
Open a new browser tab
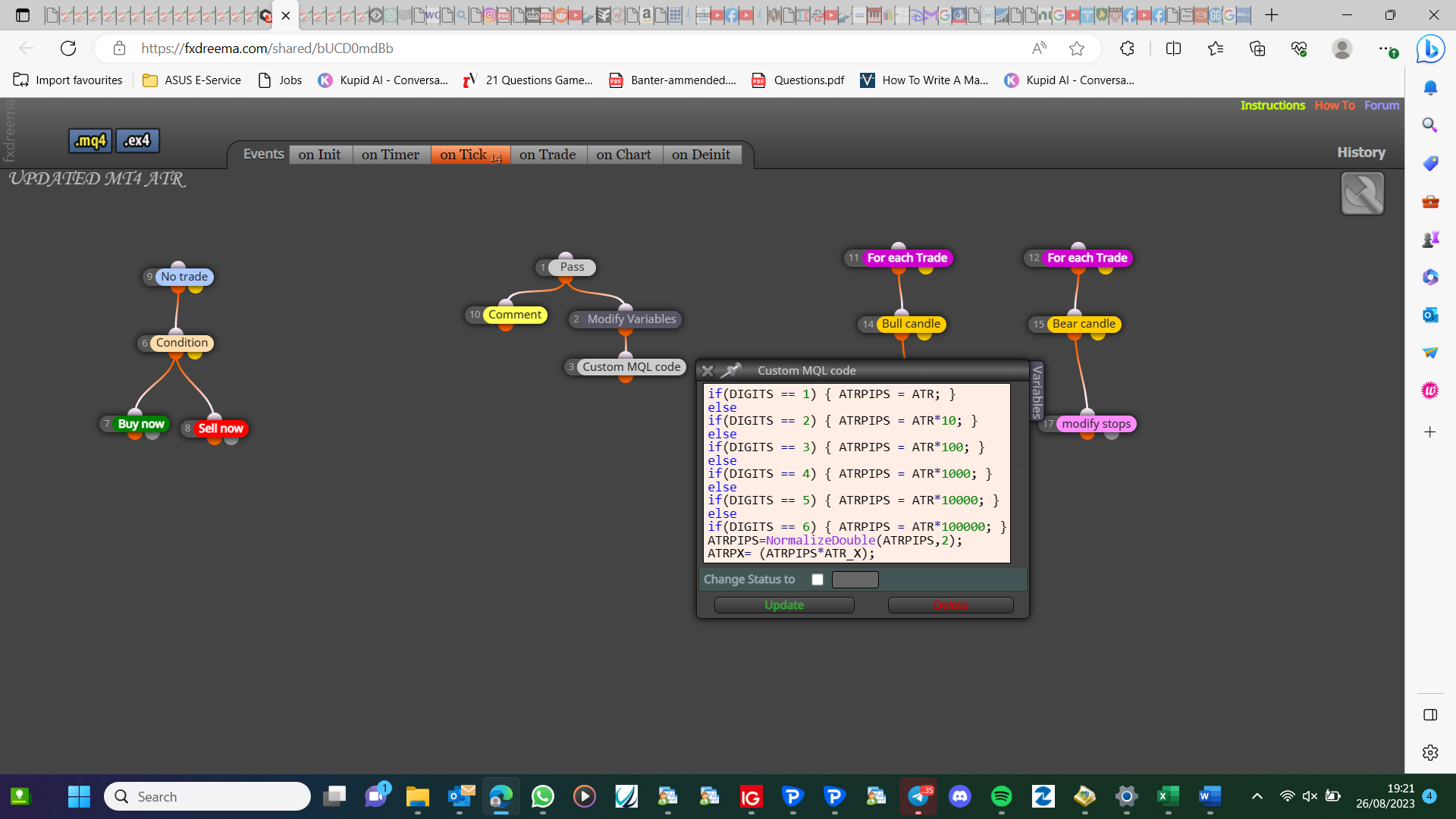click(x=1272, y=15)
